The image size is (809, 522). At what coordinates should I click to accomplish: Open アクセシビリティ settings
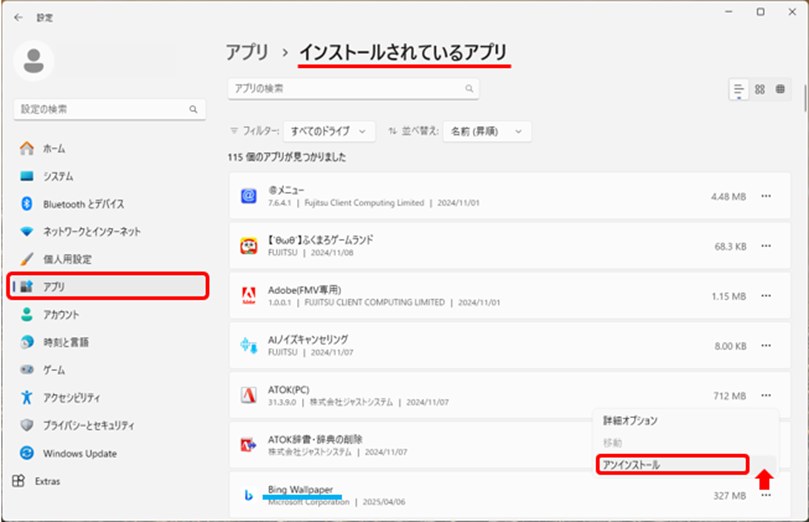tap(108, 398)
